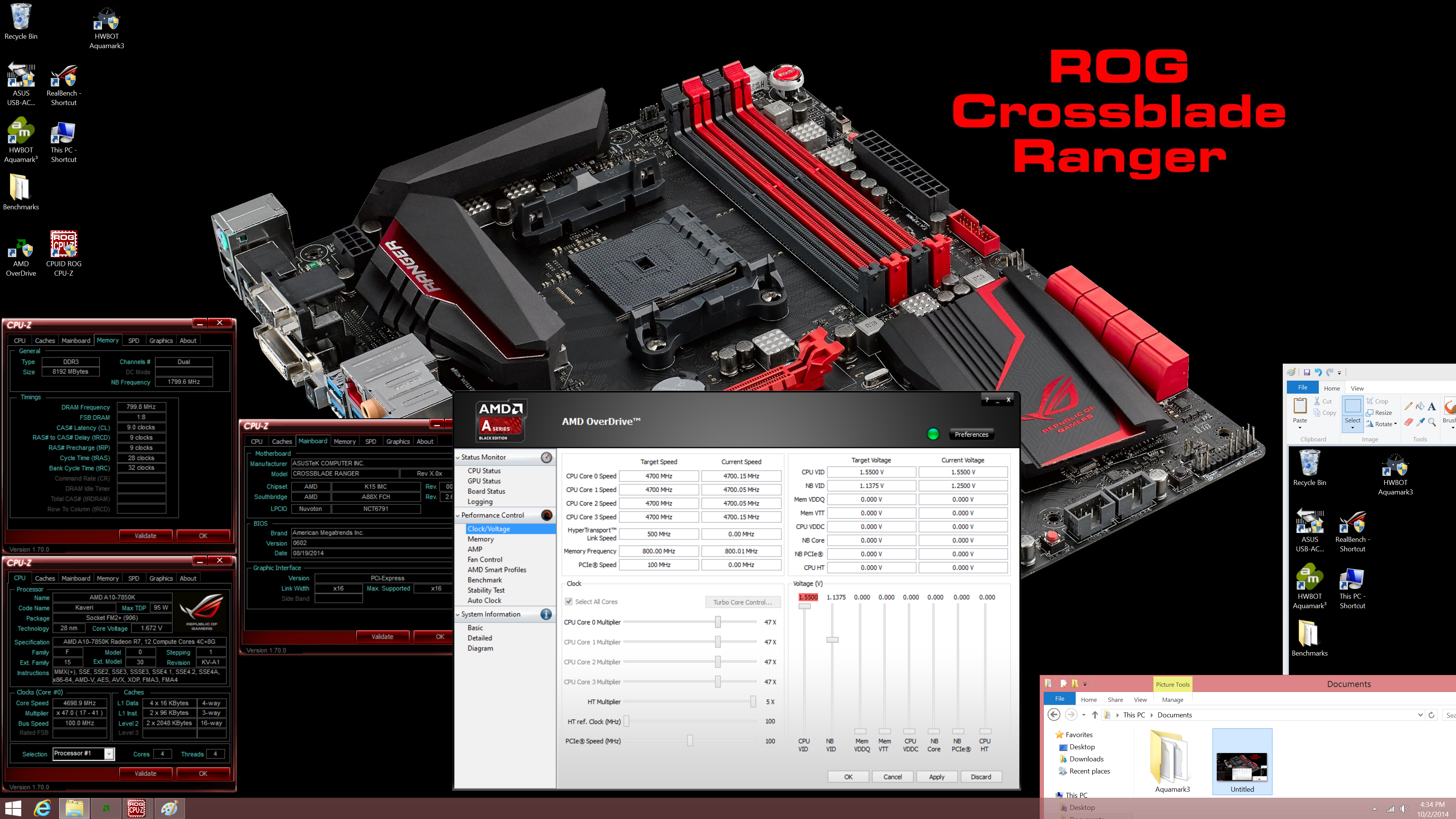Click the CPU Core 0 Target Speed field
Image resolution: width=1456 pixels, height=819 pixels.
(x=659, y=476)
